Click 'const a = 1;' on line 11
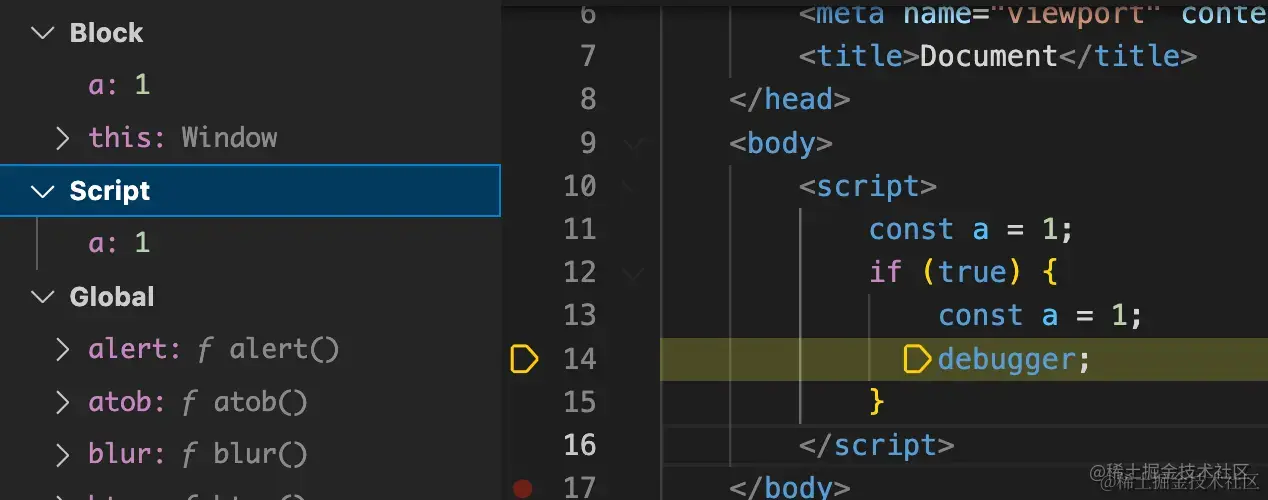The image size is (1268, 500). pos(971,230)
